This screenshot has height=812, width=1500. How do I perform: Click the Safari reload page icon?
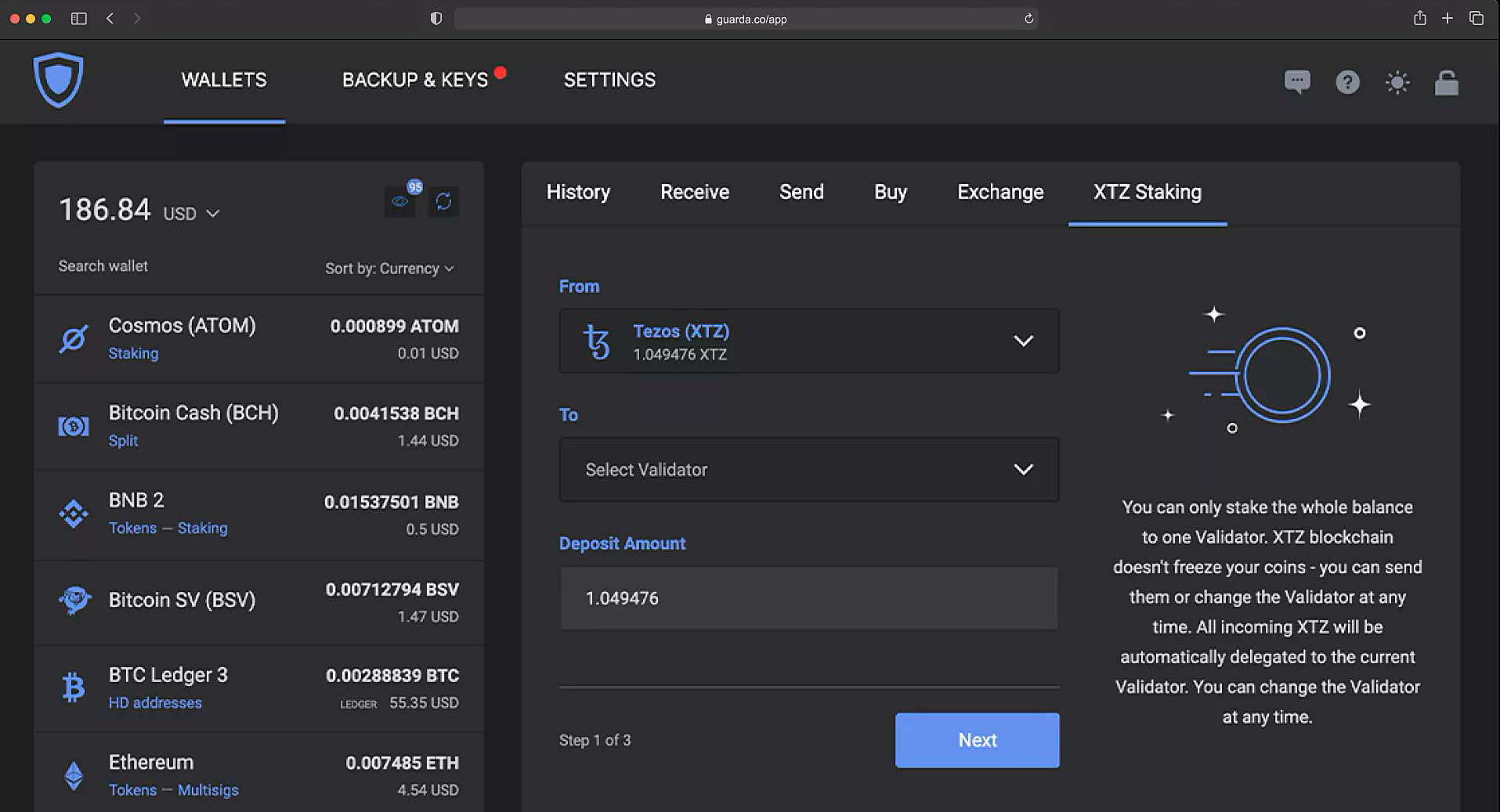click(x=1028, y=19)
